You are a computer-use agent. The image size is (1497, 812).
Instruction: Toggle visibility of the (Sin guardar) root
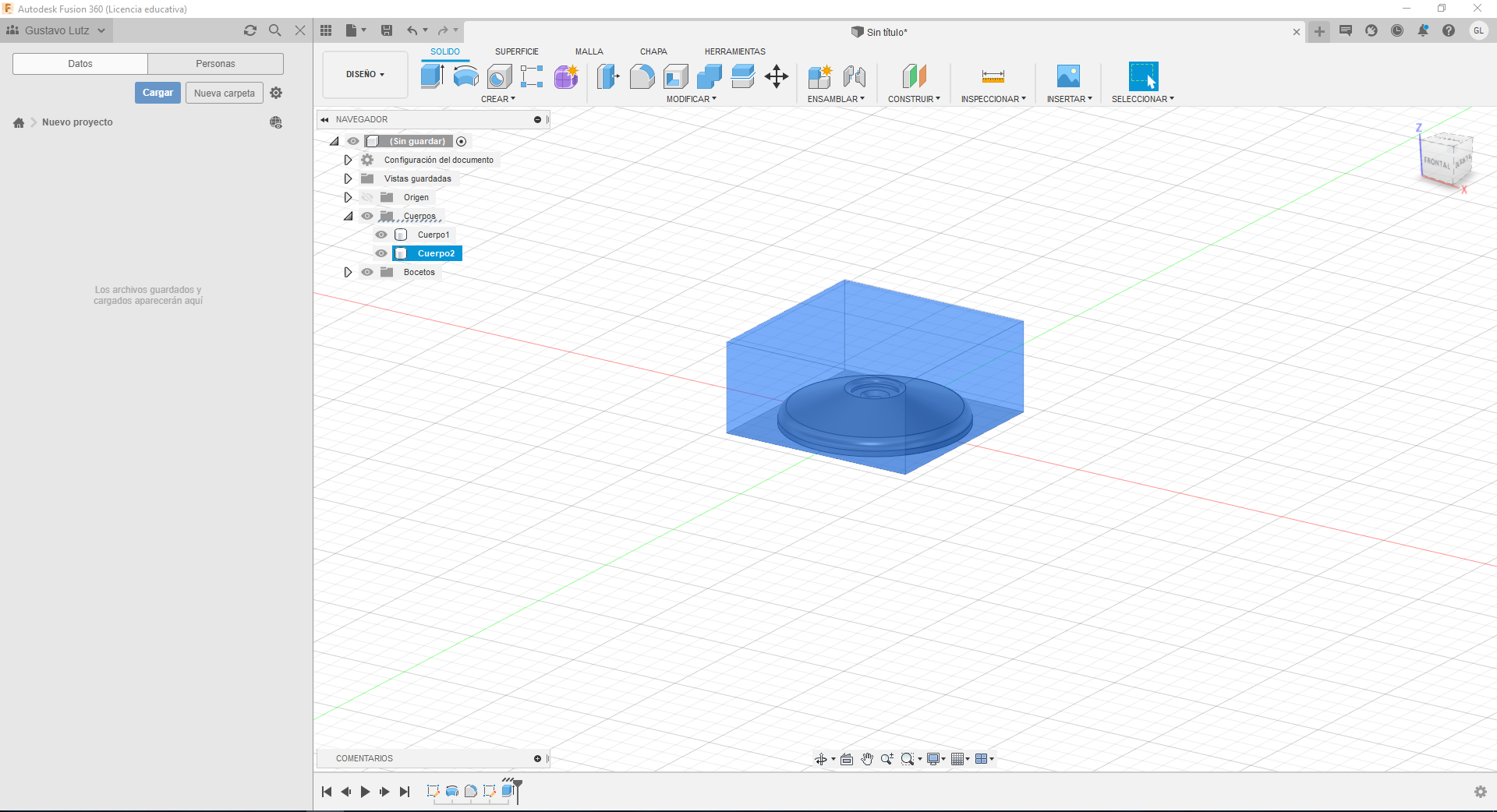tap(353, 141)
